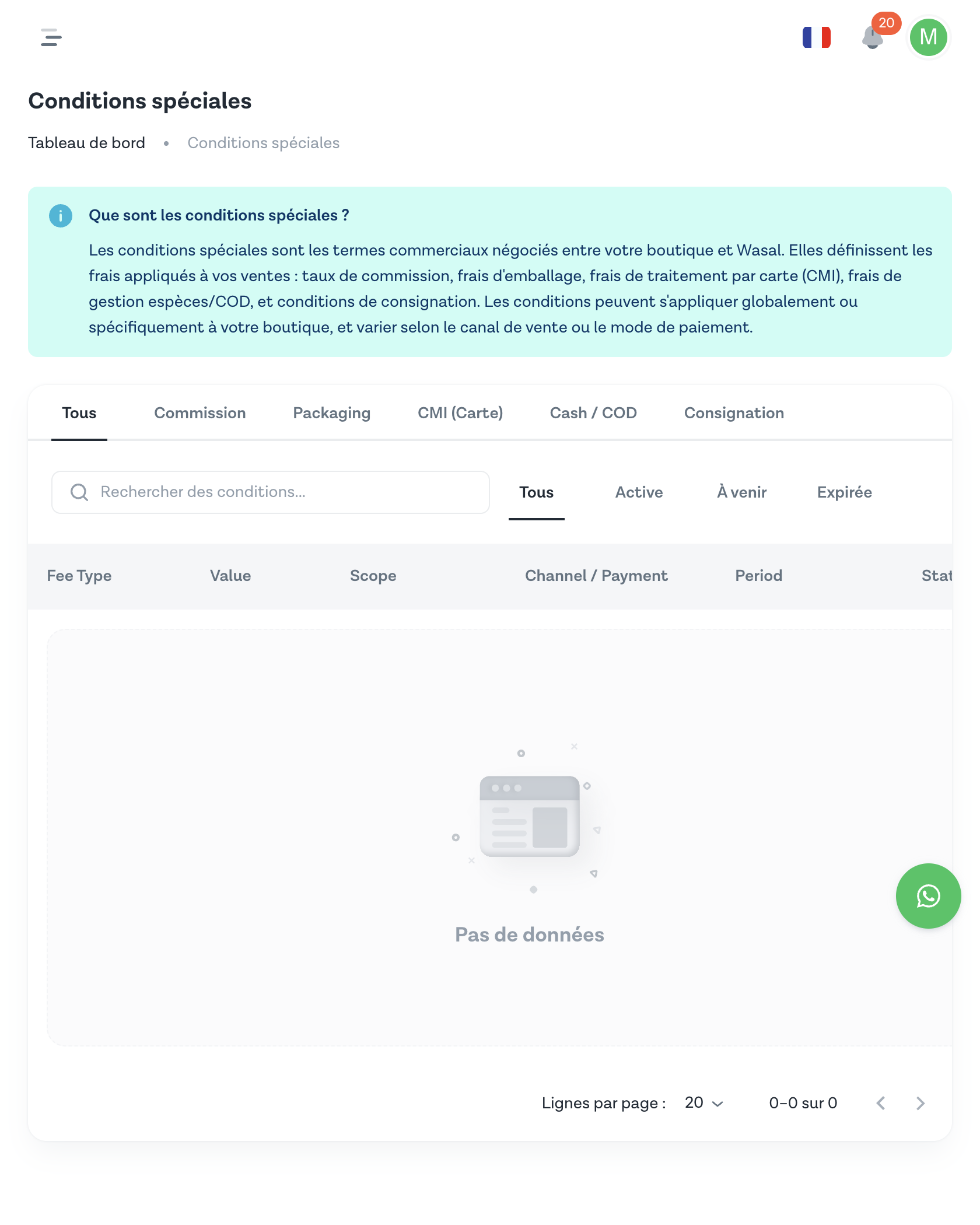Show À venir conditions

pos(741,492)
